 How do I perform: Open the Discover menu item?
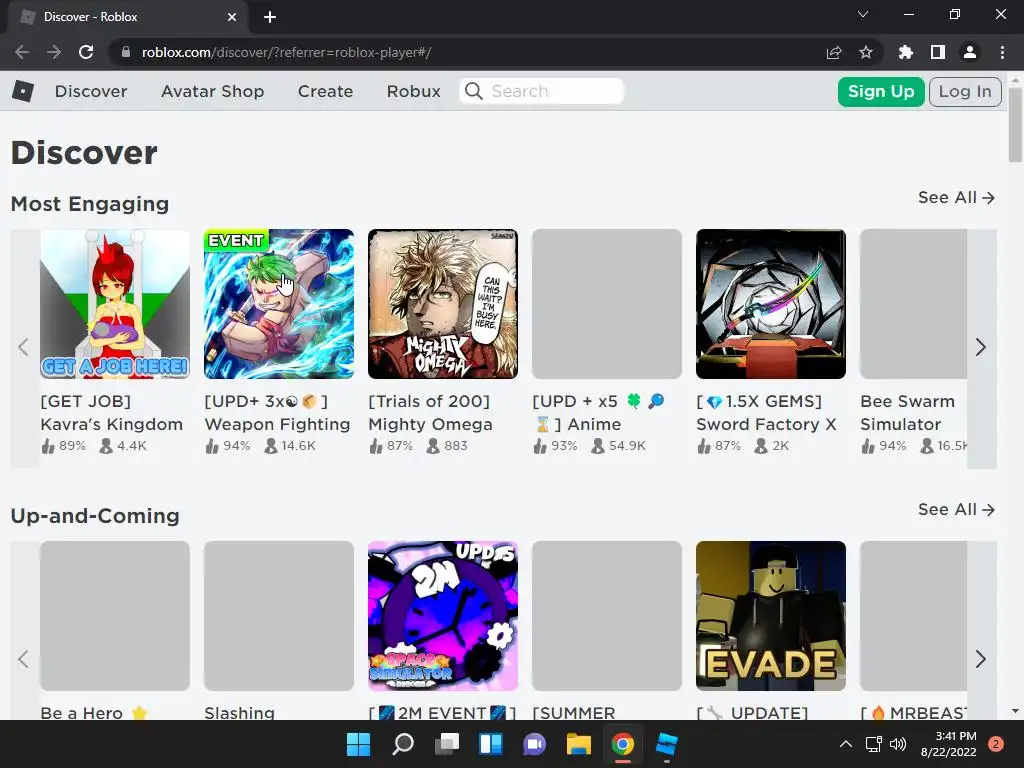click(x=91, y=91)
